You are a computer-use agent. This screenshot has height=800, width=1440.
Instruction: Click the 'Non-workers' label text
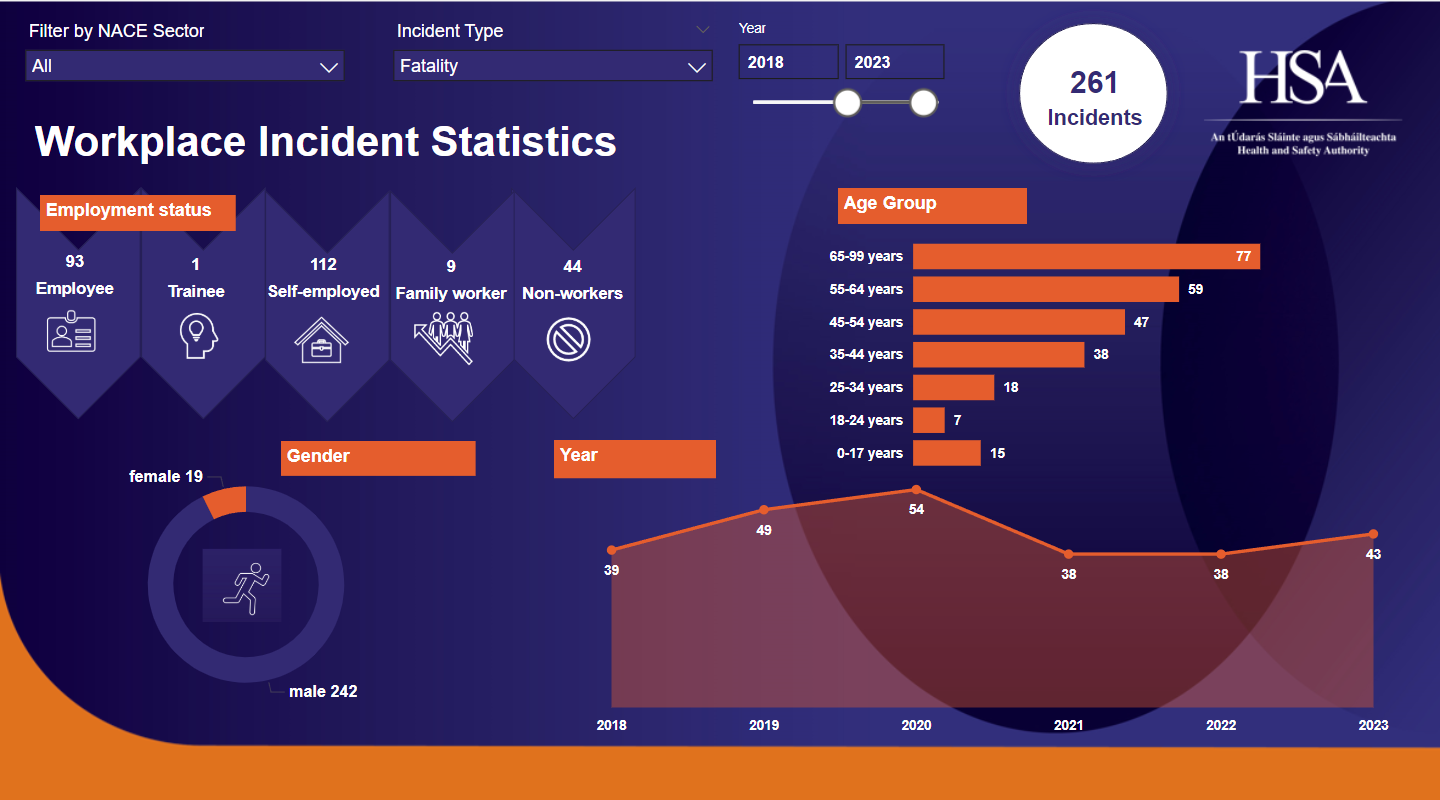click(x=572, y=294)
